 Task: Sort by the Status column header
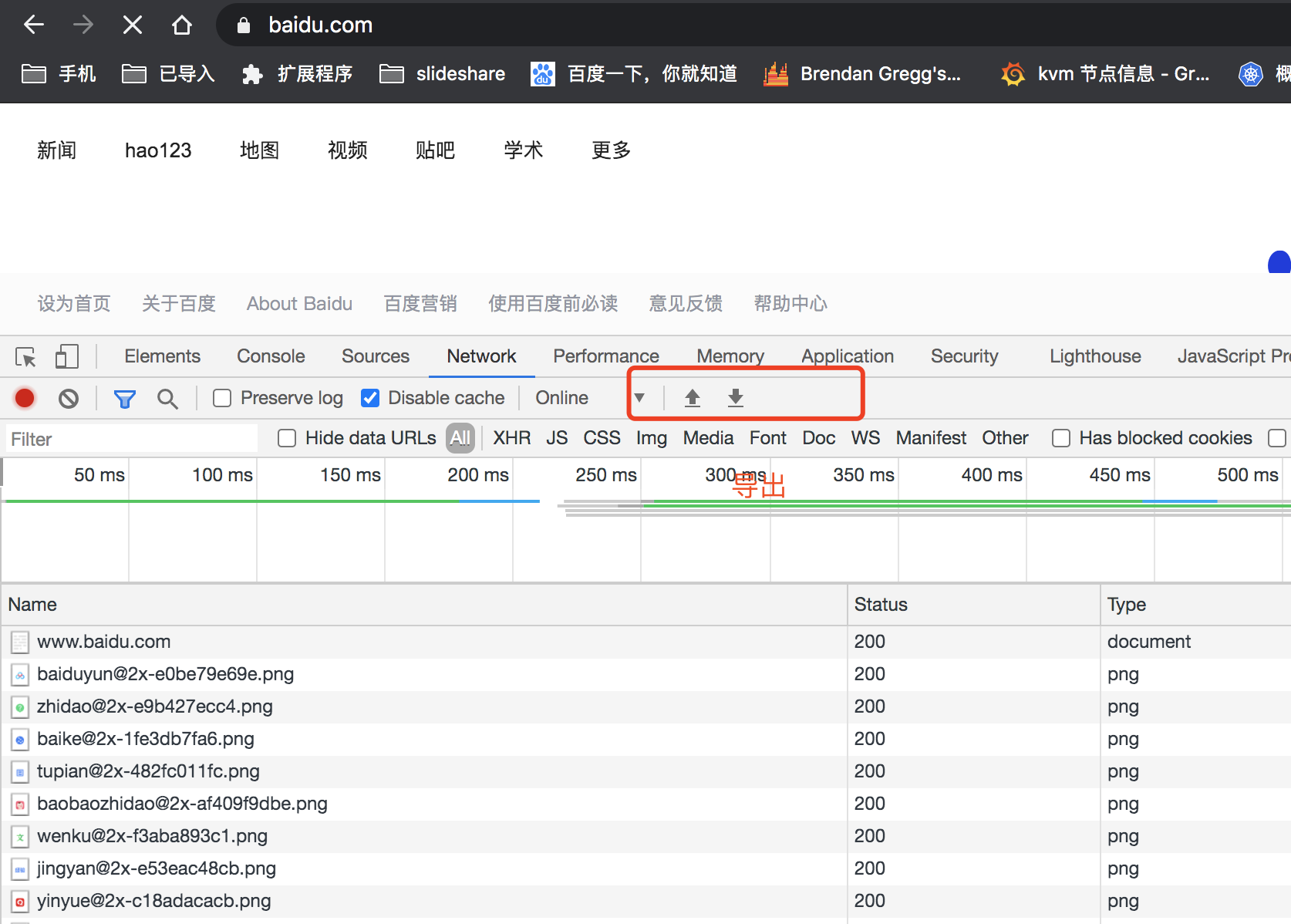coord(974,605)
